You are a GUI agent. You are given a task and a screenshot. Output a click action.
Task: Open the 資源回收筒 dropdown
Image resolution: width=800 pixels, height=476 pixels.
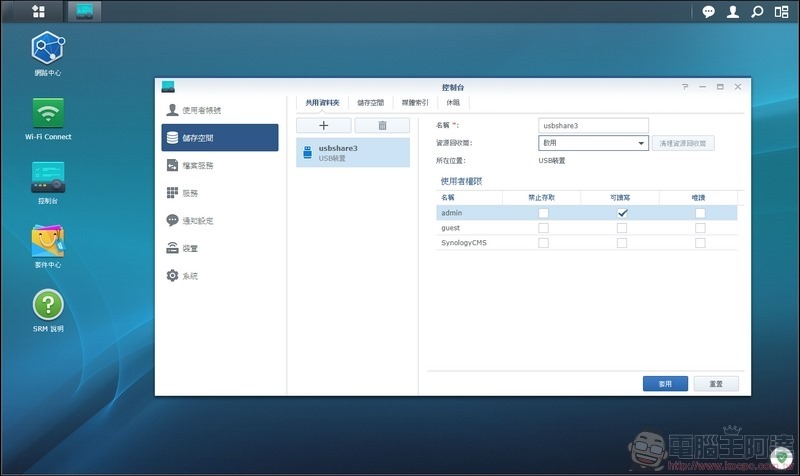pos(593,143)
